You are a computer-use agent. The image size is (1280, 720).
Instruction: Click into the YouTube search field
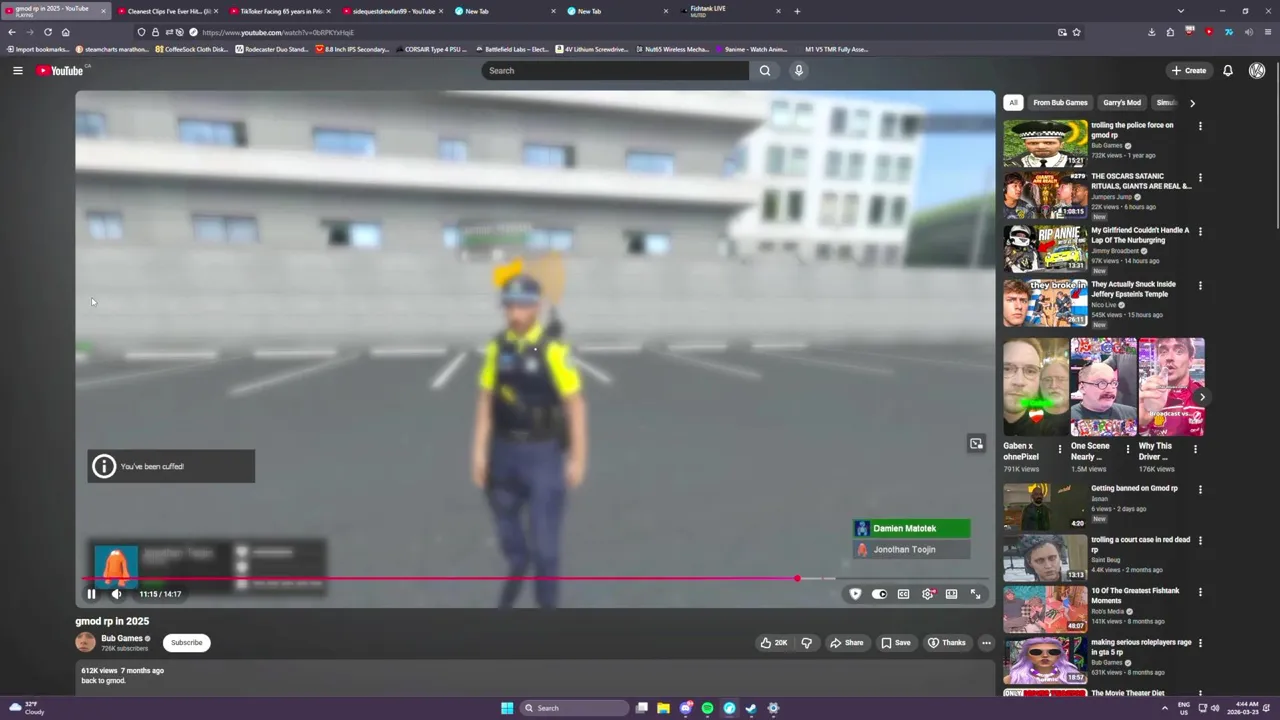click(615, 70)
